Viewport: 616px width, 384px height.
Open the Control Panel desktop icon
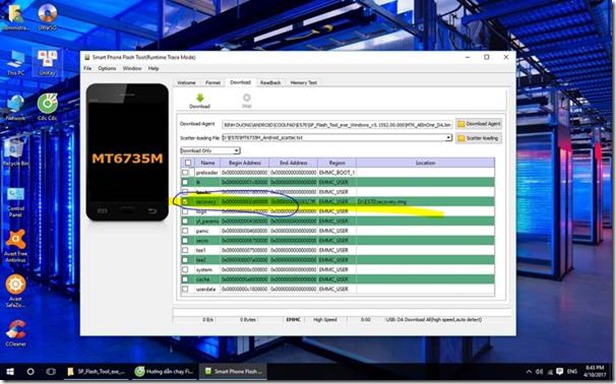(15, 202)
